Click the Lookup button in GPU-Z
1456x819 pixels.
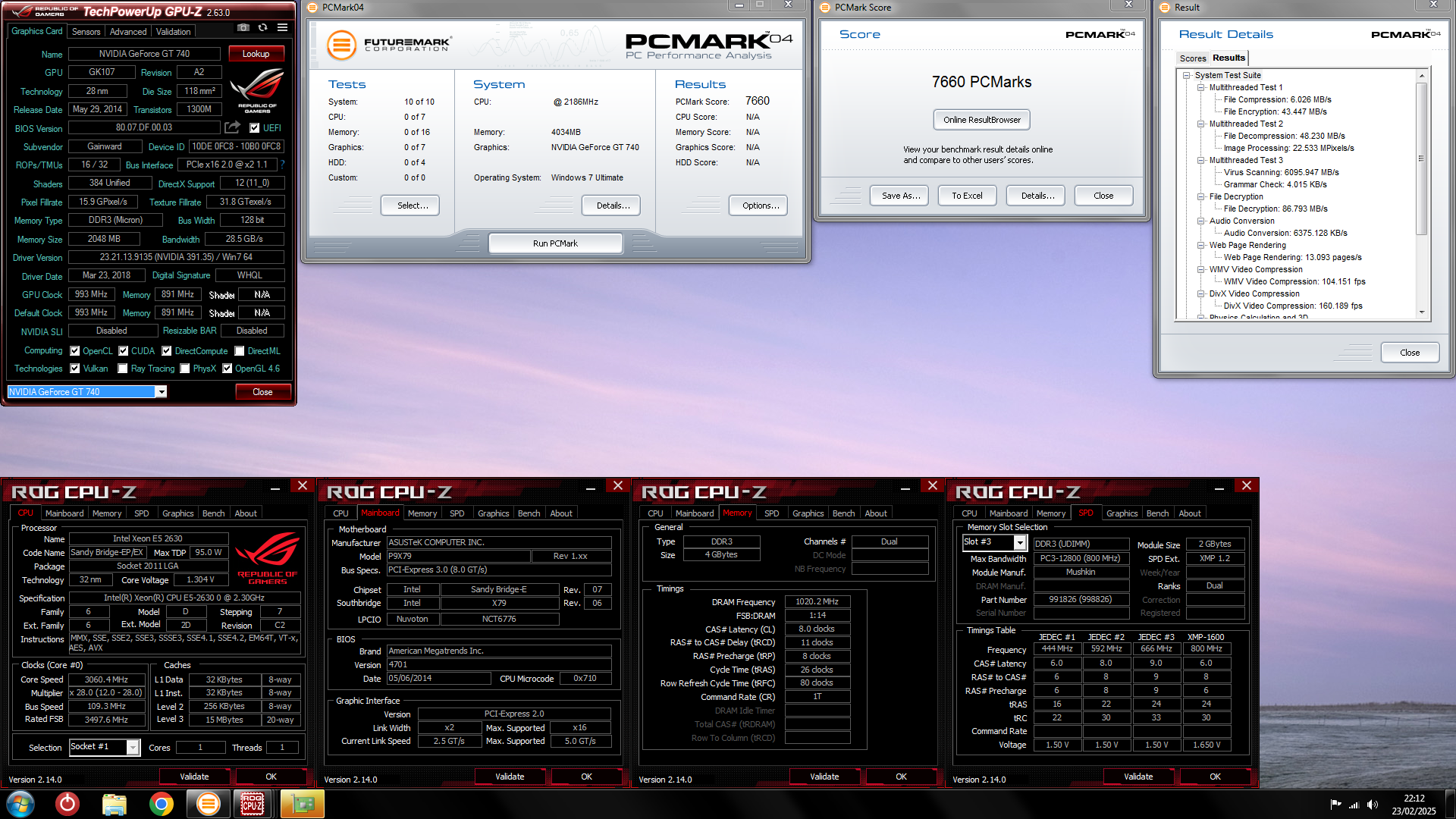point(256,54)
